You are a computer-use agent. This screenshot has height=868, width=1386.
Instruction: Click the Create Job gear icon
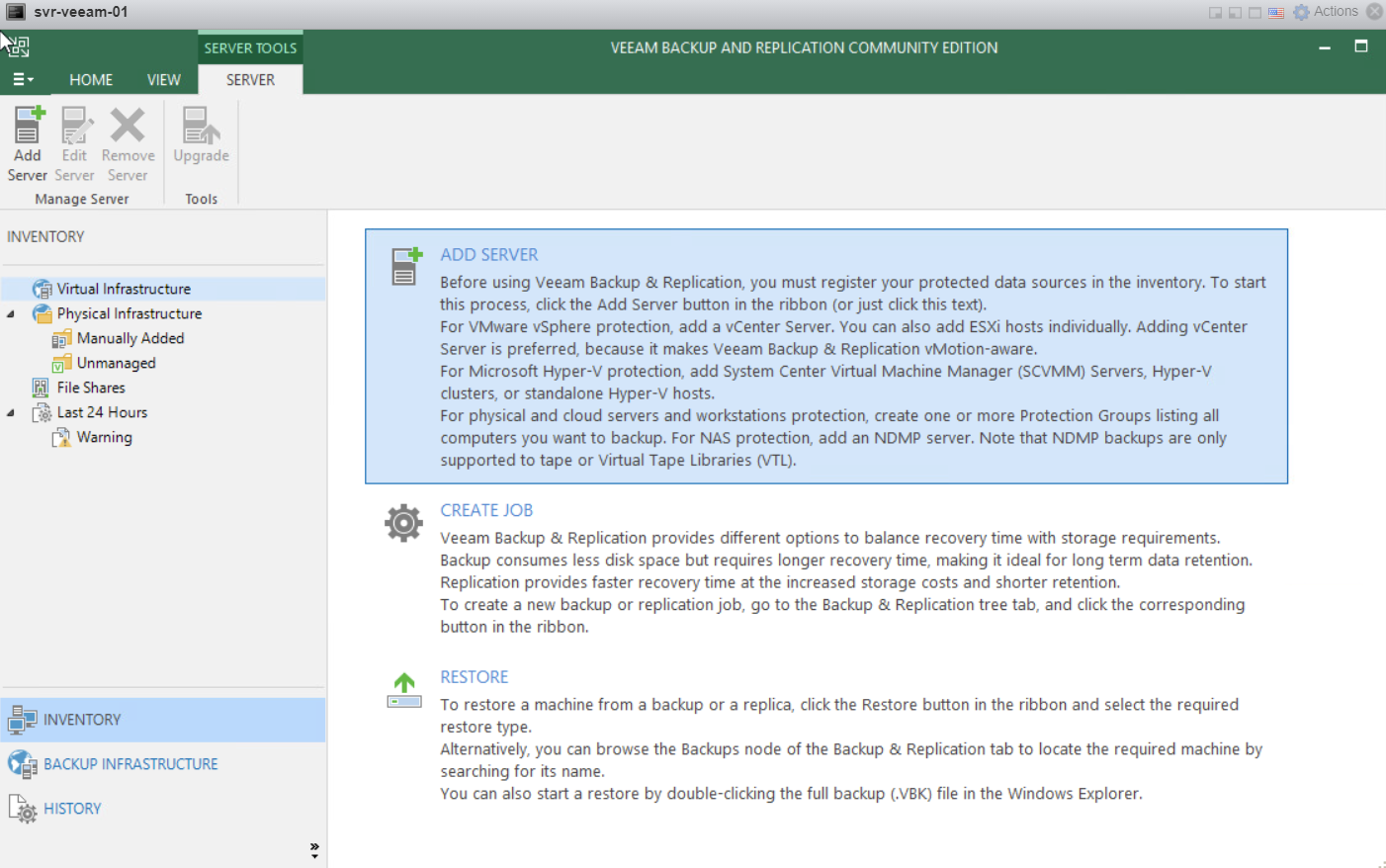403,523
